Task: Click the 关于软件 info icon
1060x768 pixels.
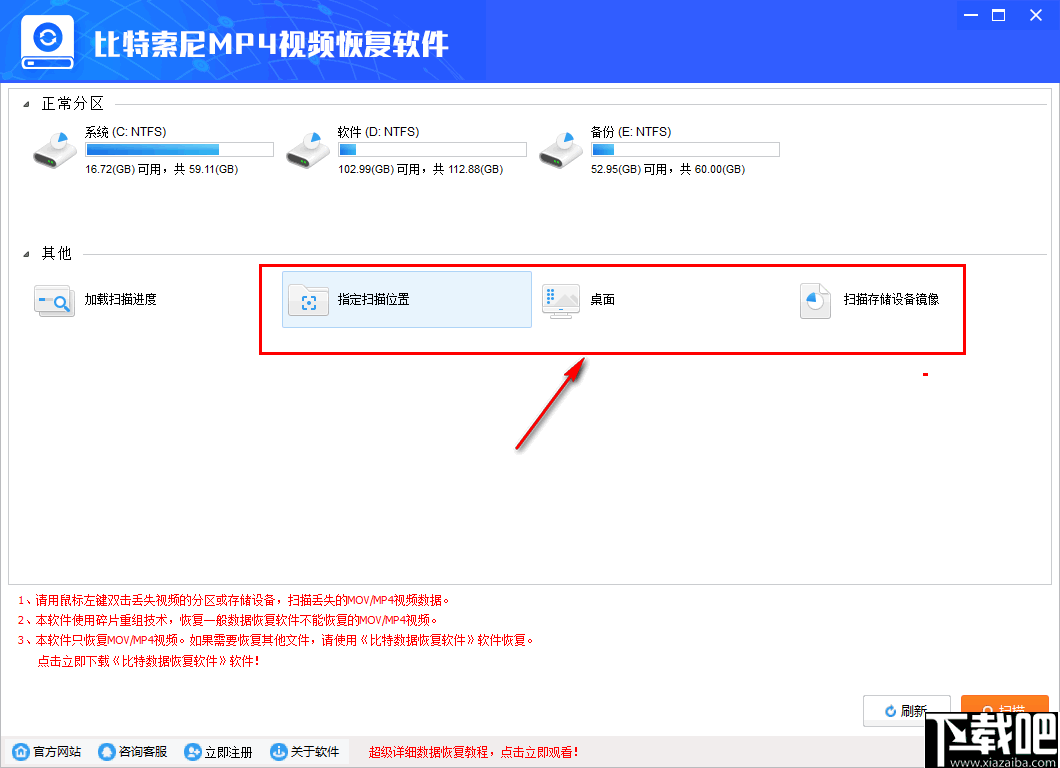Action: point(279,751)
